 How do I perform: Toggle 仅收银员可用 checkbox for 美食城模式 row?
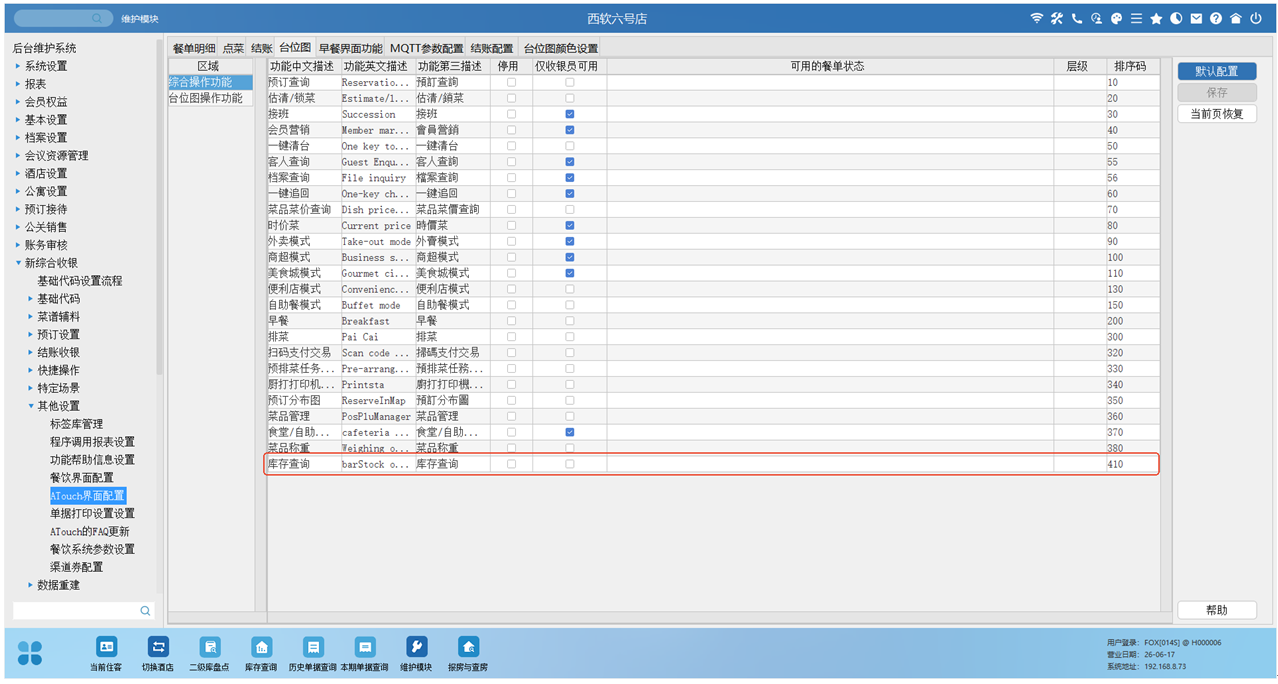point(570,273)
